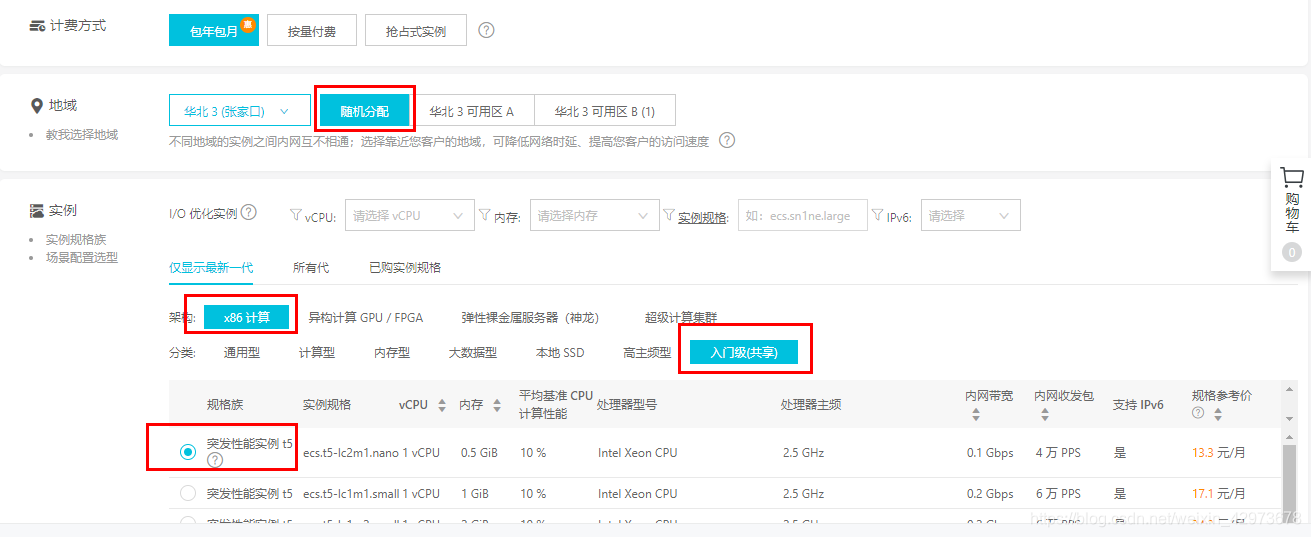Select 异构计算 GPU / FPGA architecture

[x=366, y=317]
